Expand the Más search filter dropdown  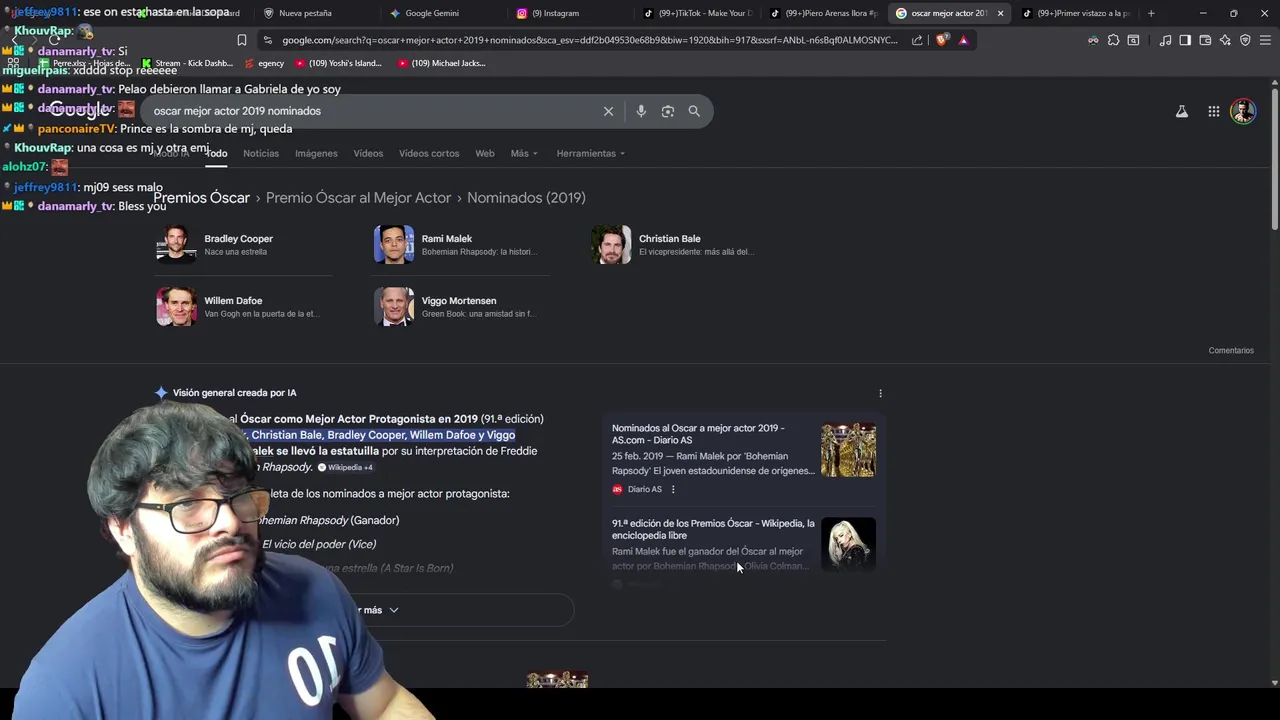[524, 153]
